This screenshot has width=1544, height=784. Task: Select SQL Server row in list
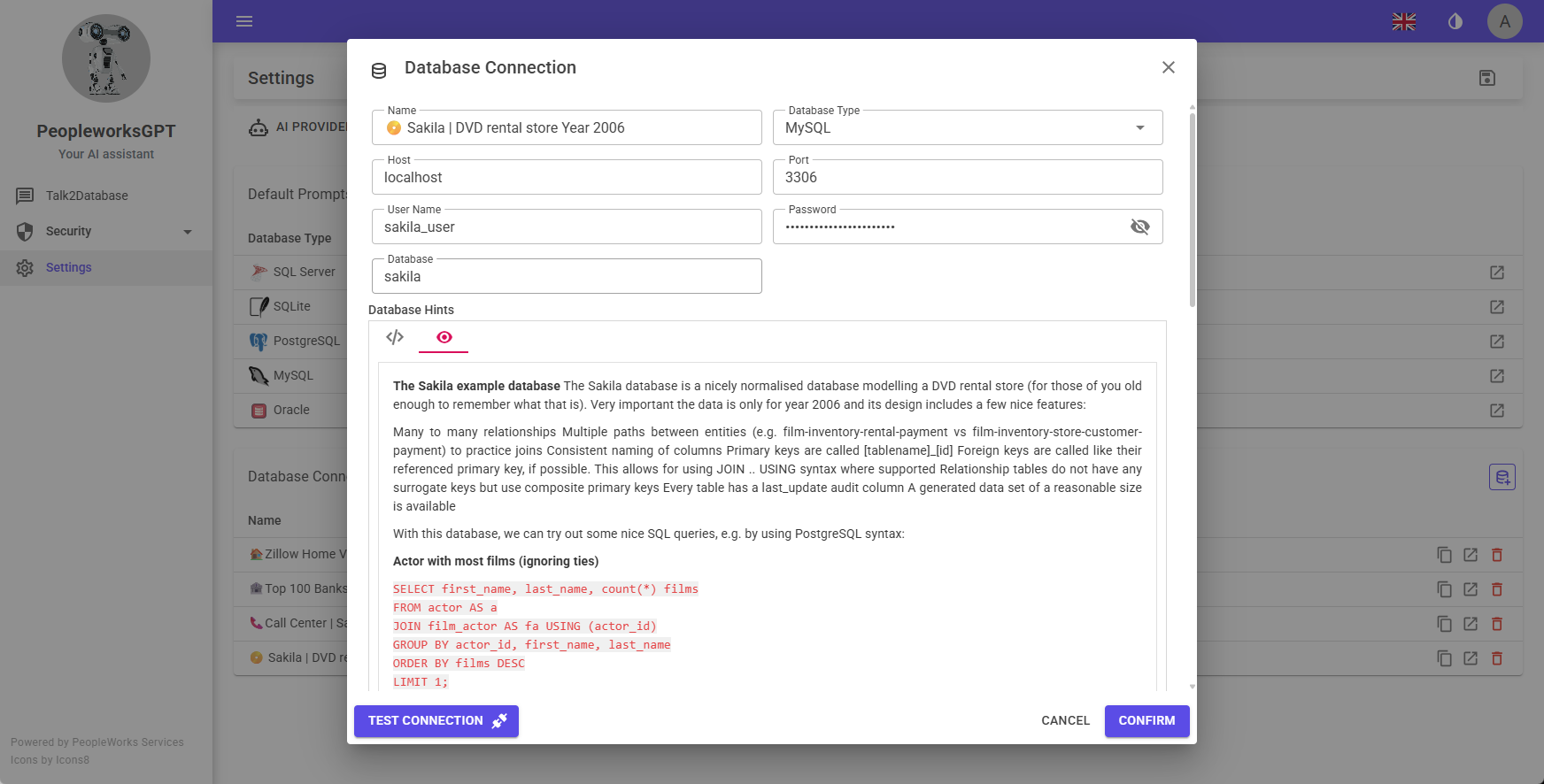click(x=292, y=273)
